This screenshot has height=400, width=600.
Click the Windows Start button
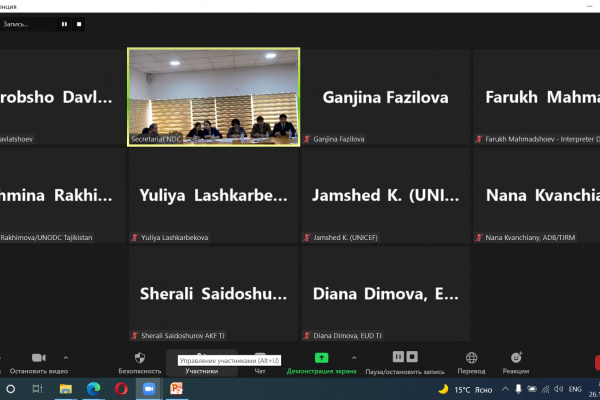point(11,389)
